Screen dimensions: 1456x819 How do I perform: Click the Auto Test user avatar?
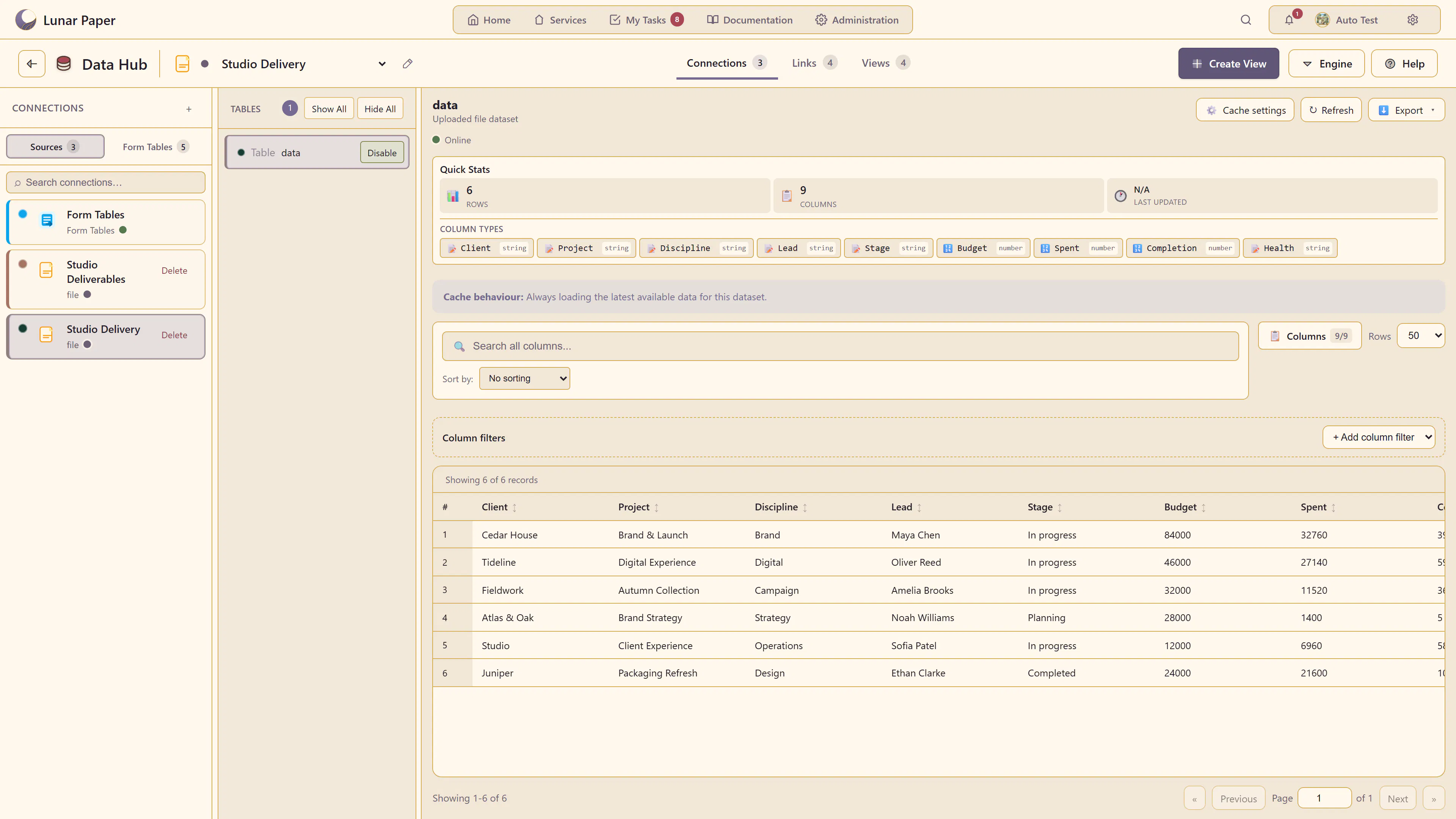[1322, 20]
